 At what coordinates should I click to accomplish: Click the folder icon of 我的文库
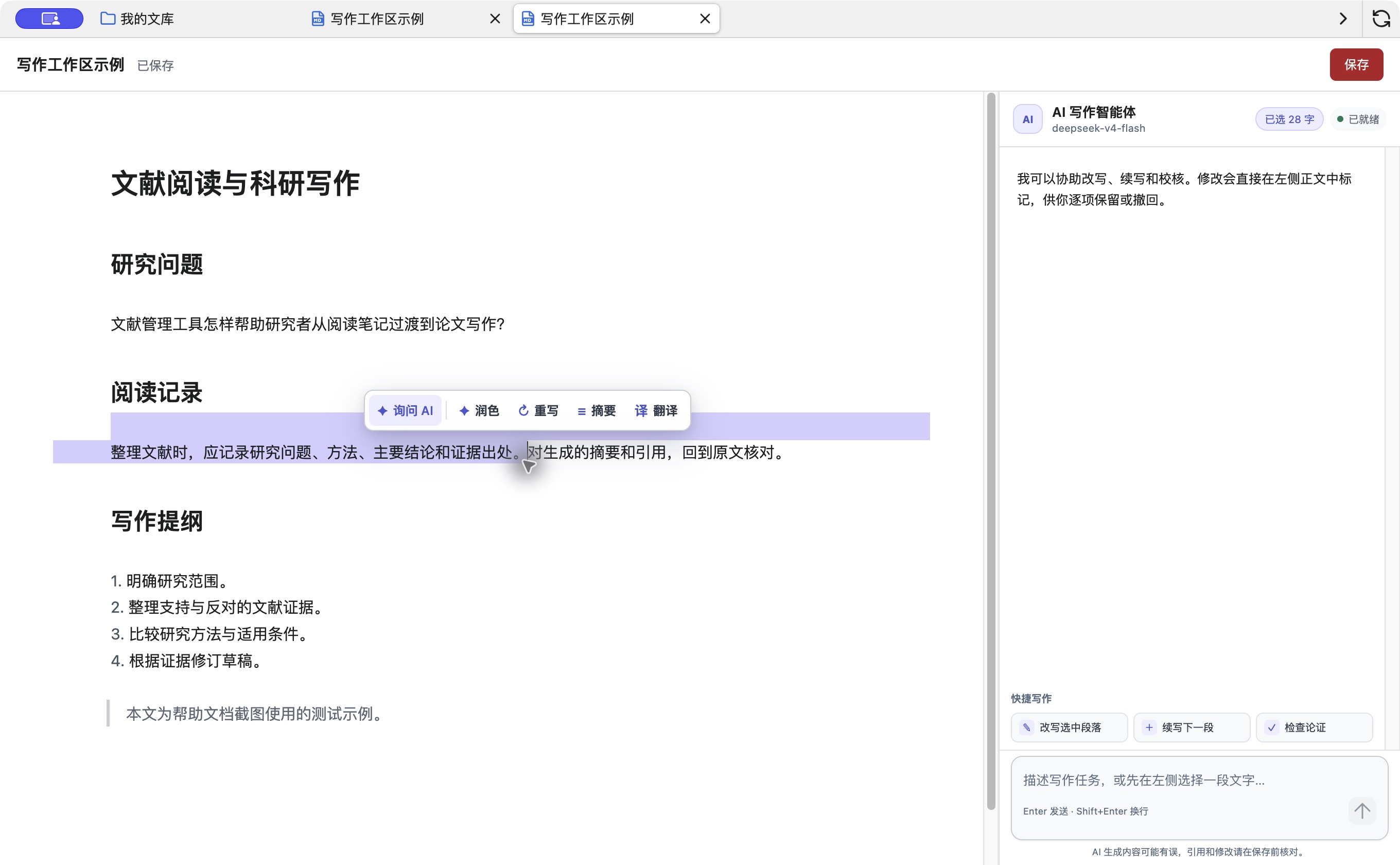click(x=108, y=19)
